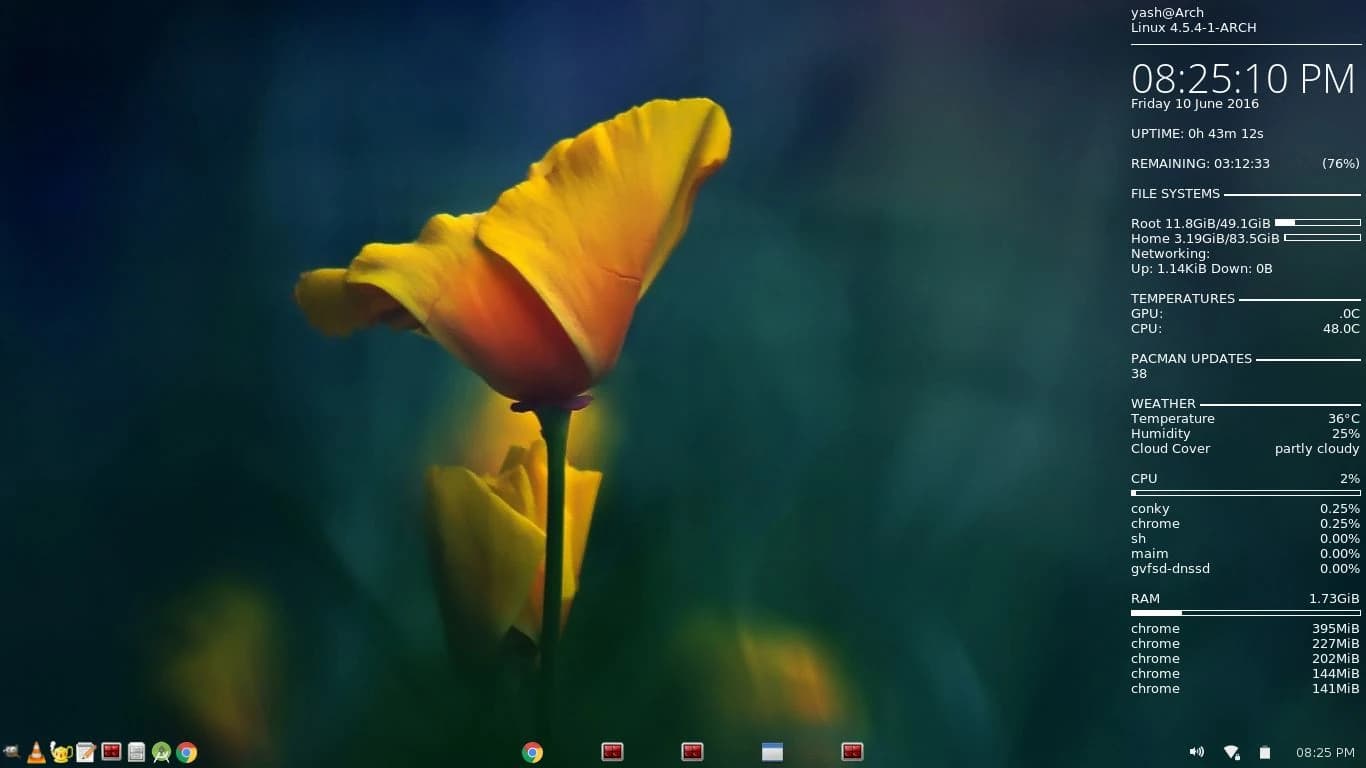Image resolution: width=1366 pixels, height=768 pixels.
Task: Click the RAM usage bar in conky
Action: 1245,612
